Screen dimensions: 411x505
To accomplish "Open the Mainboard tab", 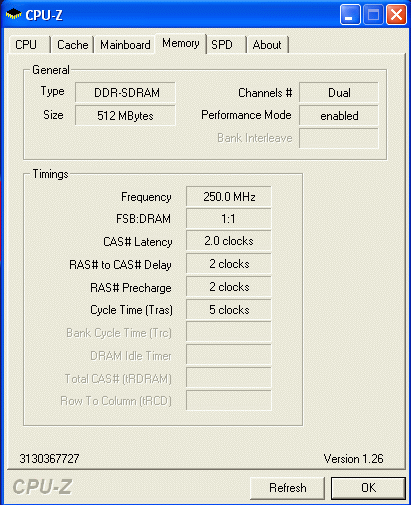I will [125, 45].
